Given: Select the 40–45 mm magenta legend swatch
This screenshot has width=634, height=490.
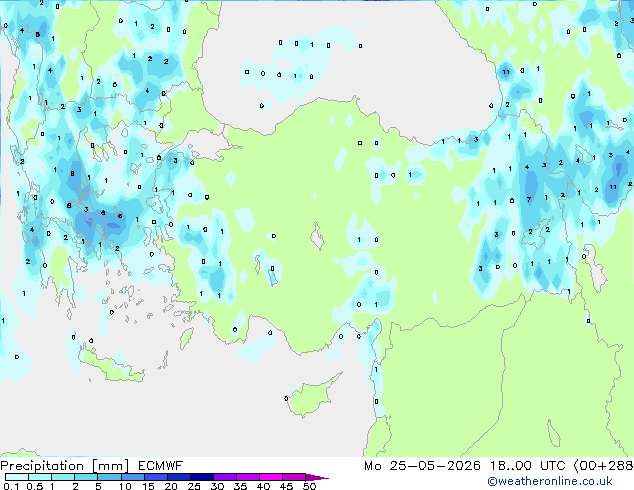Looking at the screenshot, I should (x=271, y=477).
